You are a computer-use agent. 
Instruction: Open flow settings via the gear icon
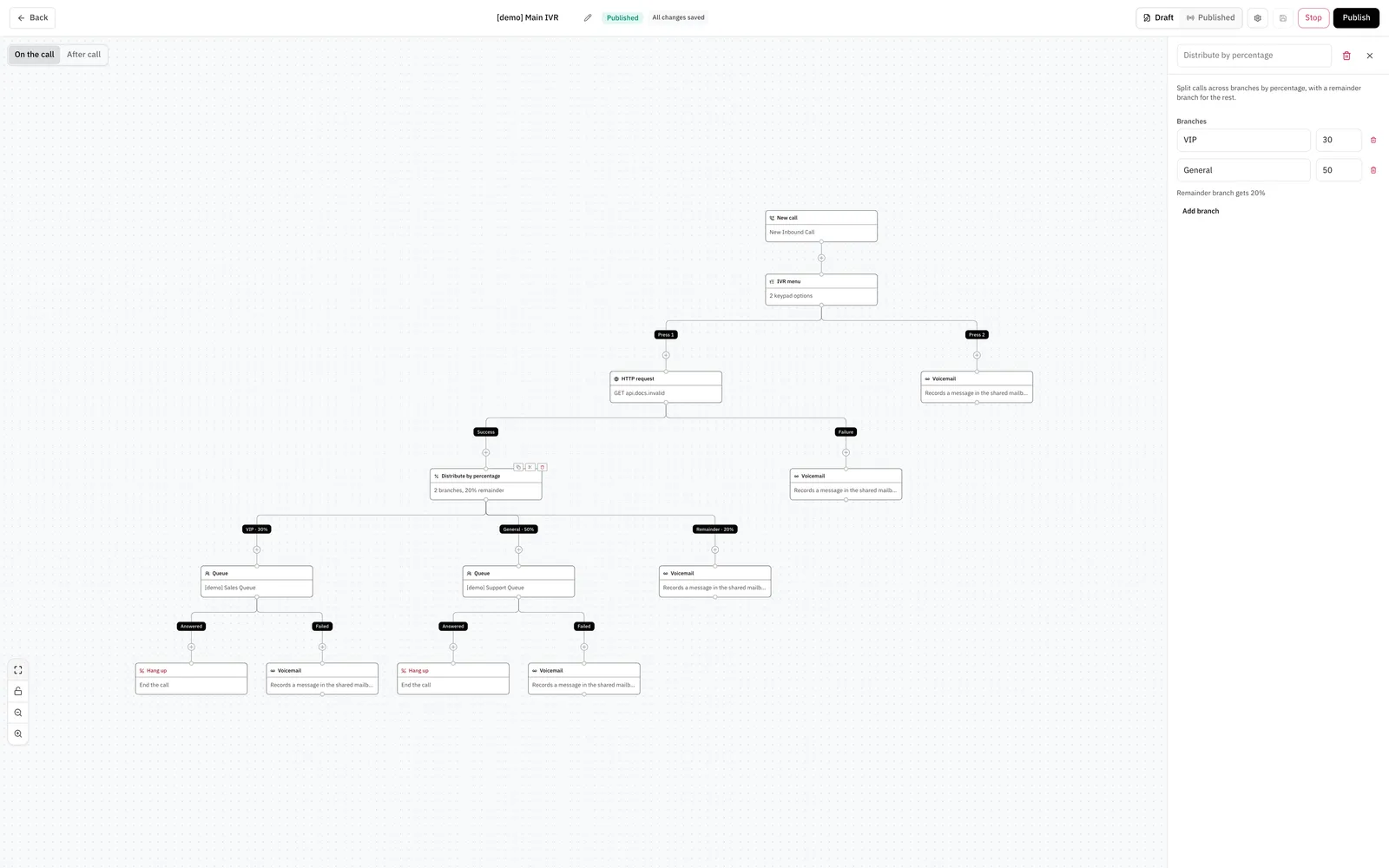coord(1257,17)
